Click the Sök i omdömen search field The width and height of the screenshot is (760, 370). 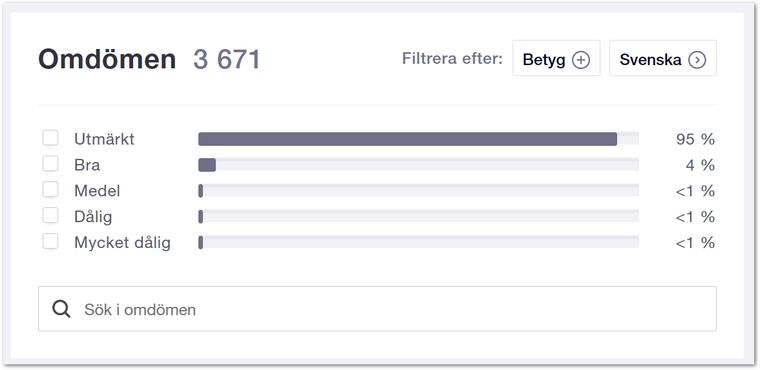point(377,309)
